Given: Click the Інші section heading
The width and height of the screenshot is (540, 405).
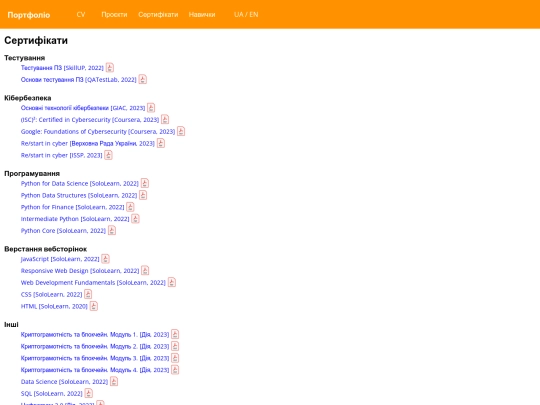Looking at the screenshot, I should pyautogui.click(x=11, y=324).
